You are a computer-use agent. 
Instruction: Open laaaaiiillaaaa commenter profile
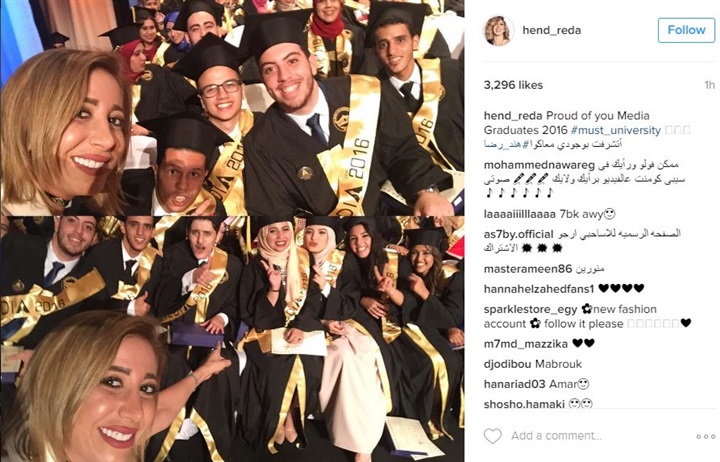point(520,214)
